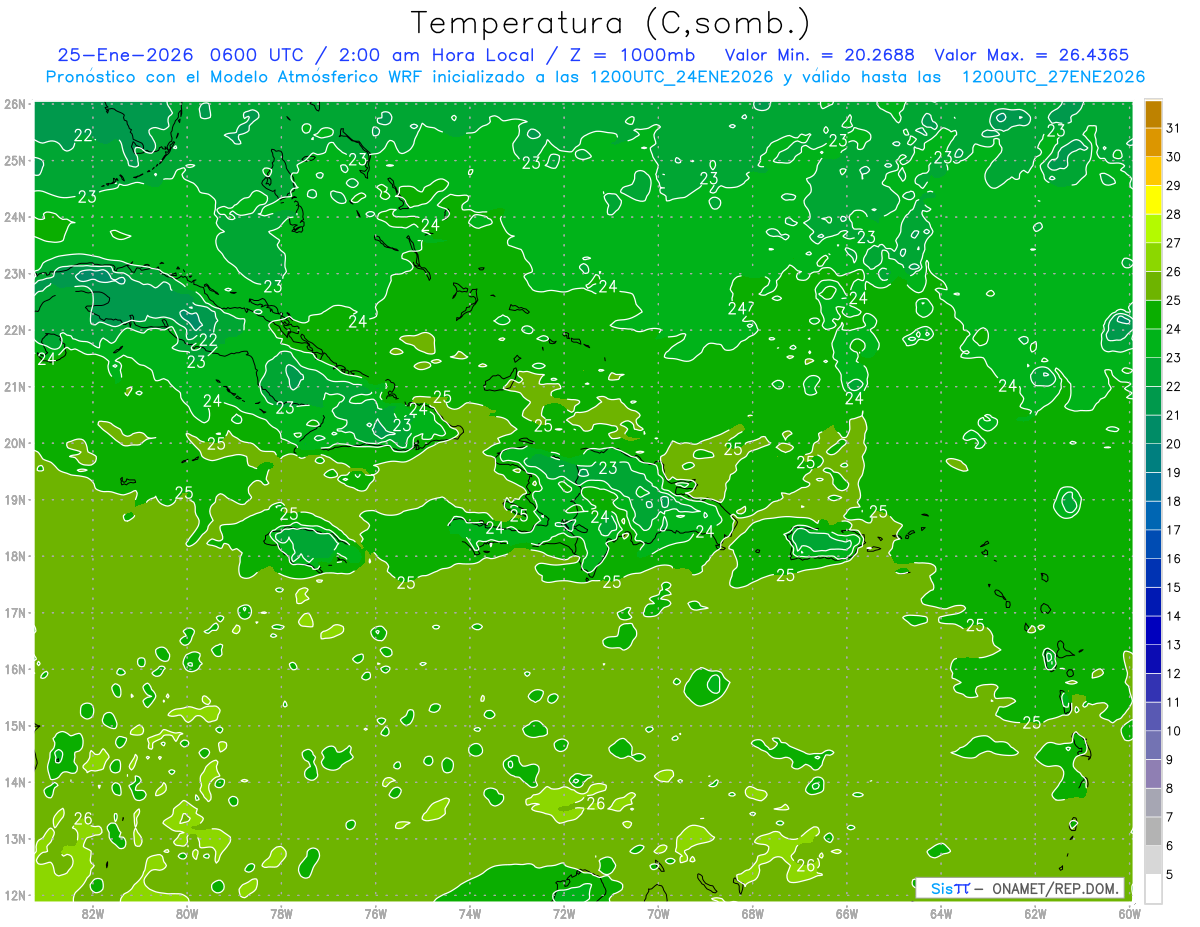This screenshot has width=1200, height=927.
Task: Click the "82W" longitude axis label
Action: click(92, 913)
